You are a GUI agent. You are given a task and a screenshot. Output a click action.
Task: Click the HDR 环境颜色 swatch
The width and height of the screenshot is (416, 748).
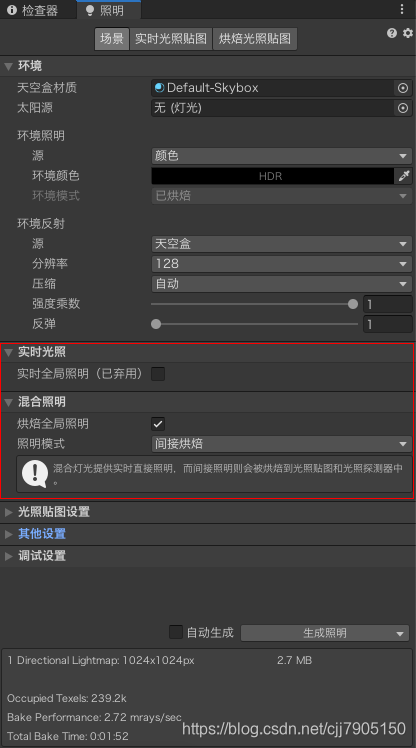coord(272,176)
